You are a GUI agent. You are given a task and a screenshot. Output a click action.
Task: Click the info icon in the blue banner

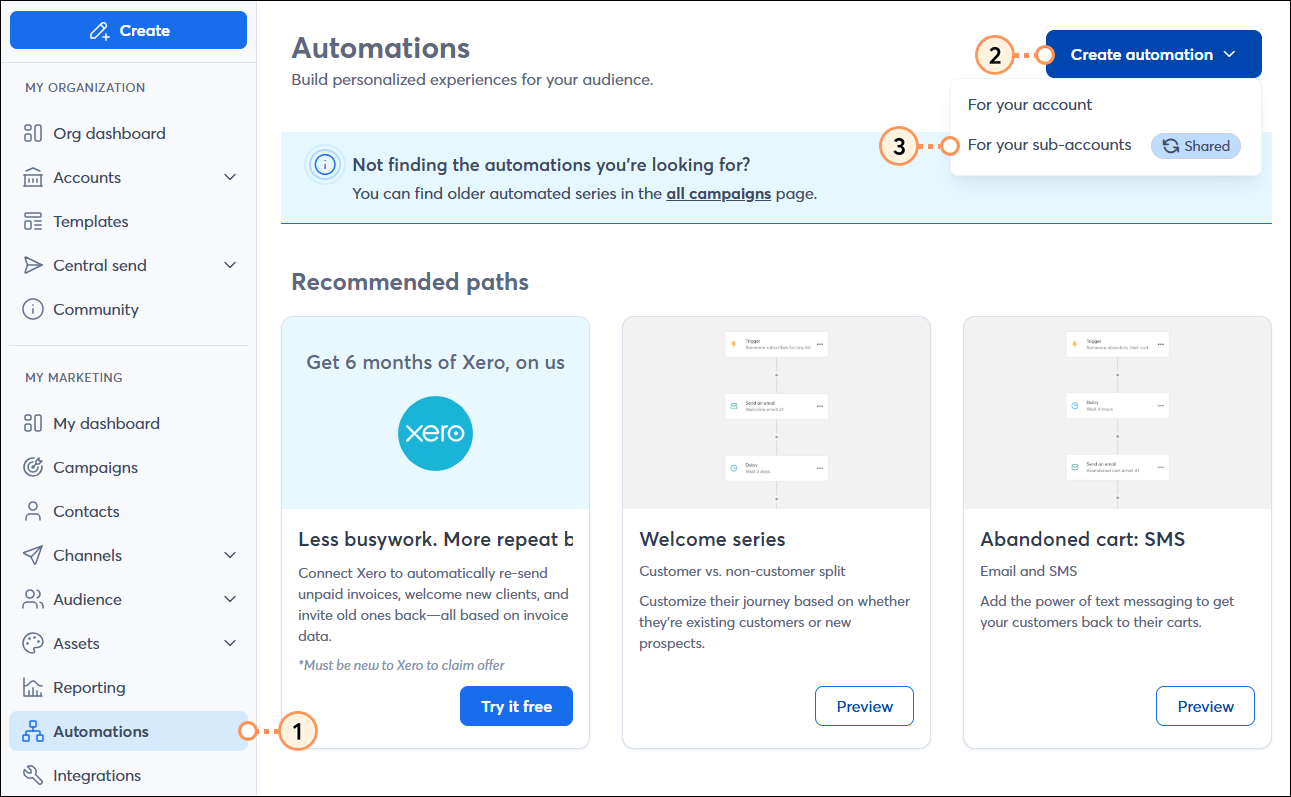coord(324,164)
